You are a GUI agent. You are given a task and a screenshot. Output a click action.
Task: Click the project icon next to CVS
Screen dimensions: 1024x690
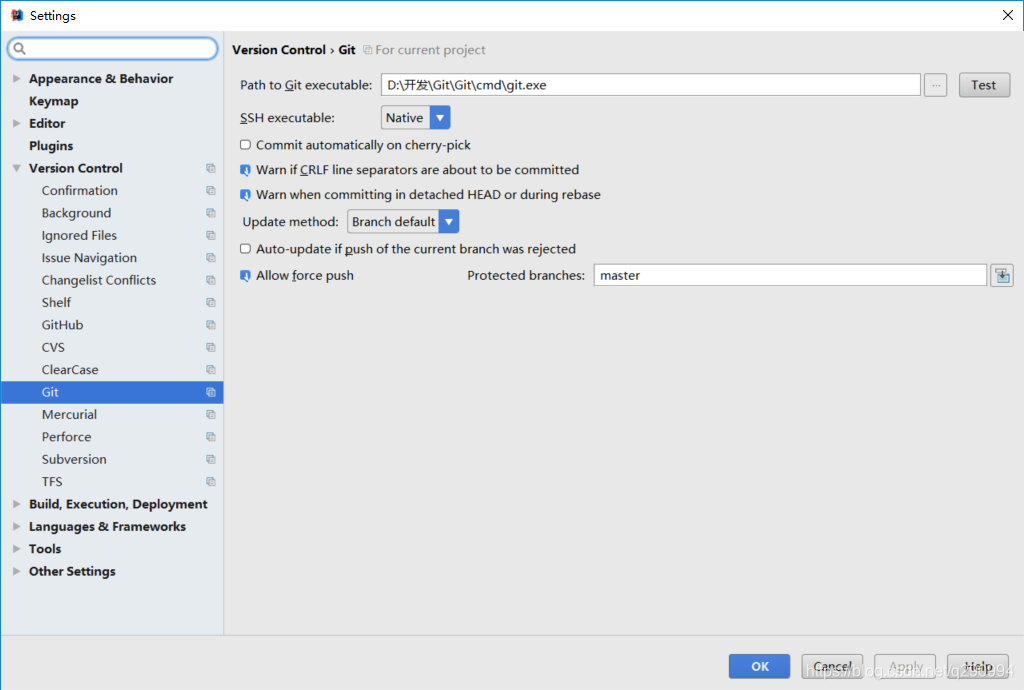210,347
